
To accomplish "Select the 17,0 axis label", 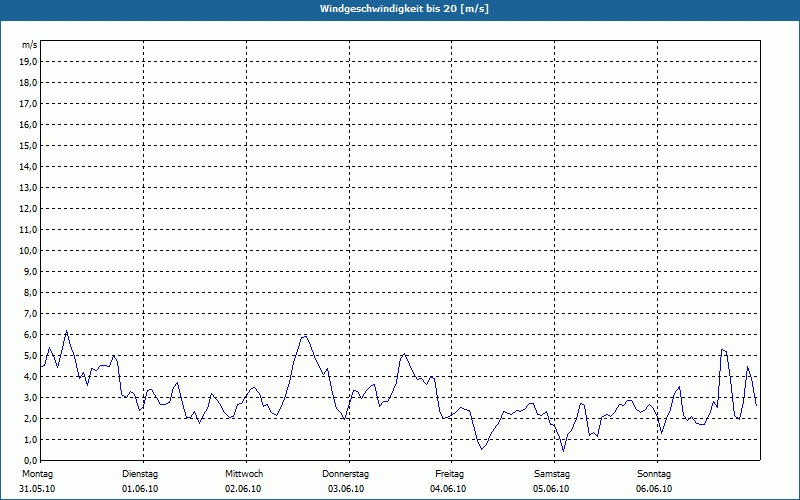I will [29, 104].
